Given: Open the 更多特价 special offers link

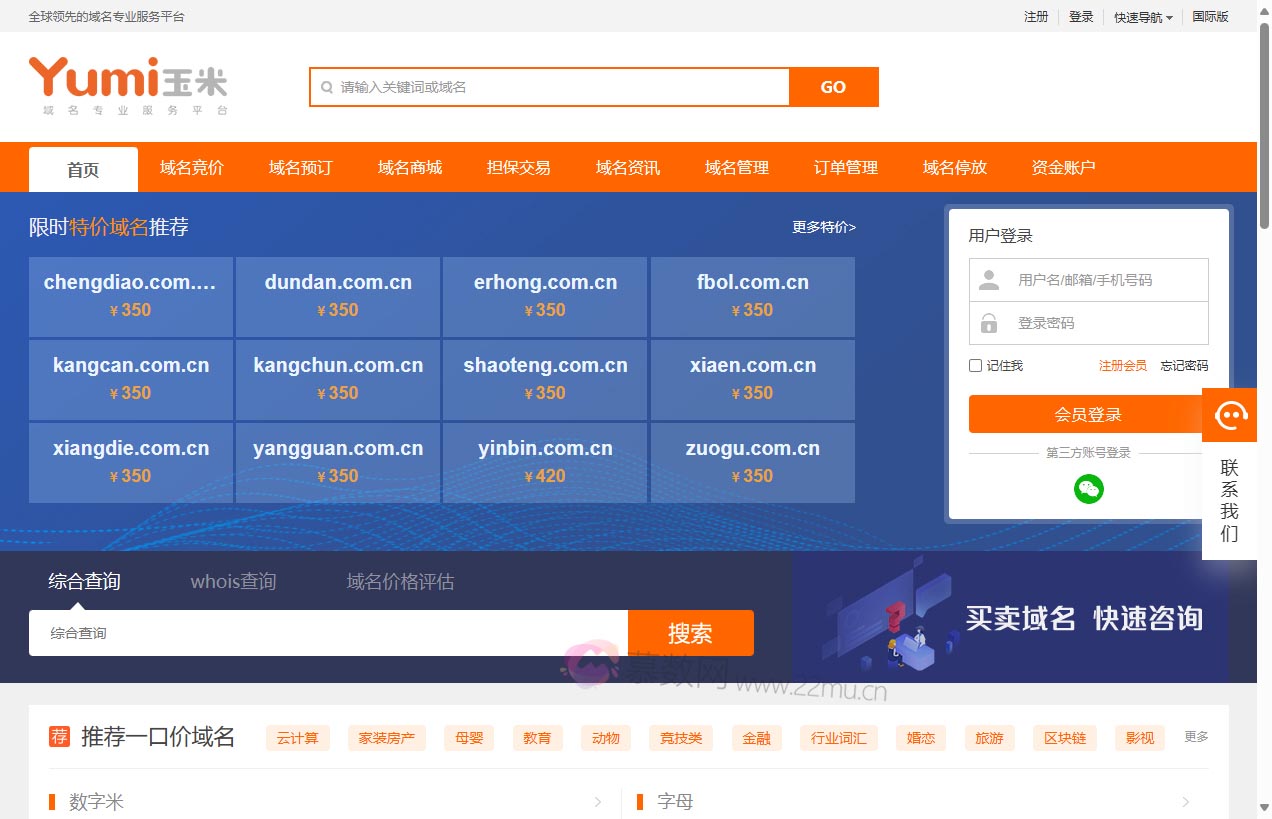Looking at the screenshot, I should pos(822,227).
